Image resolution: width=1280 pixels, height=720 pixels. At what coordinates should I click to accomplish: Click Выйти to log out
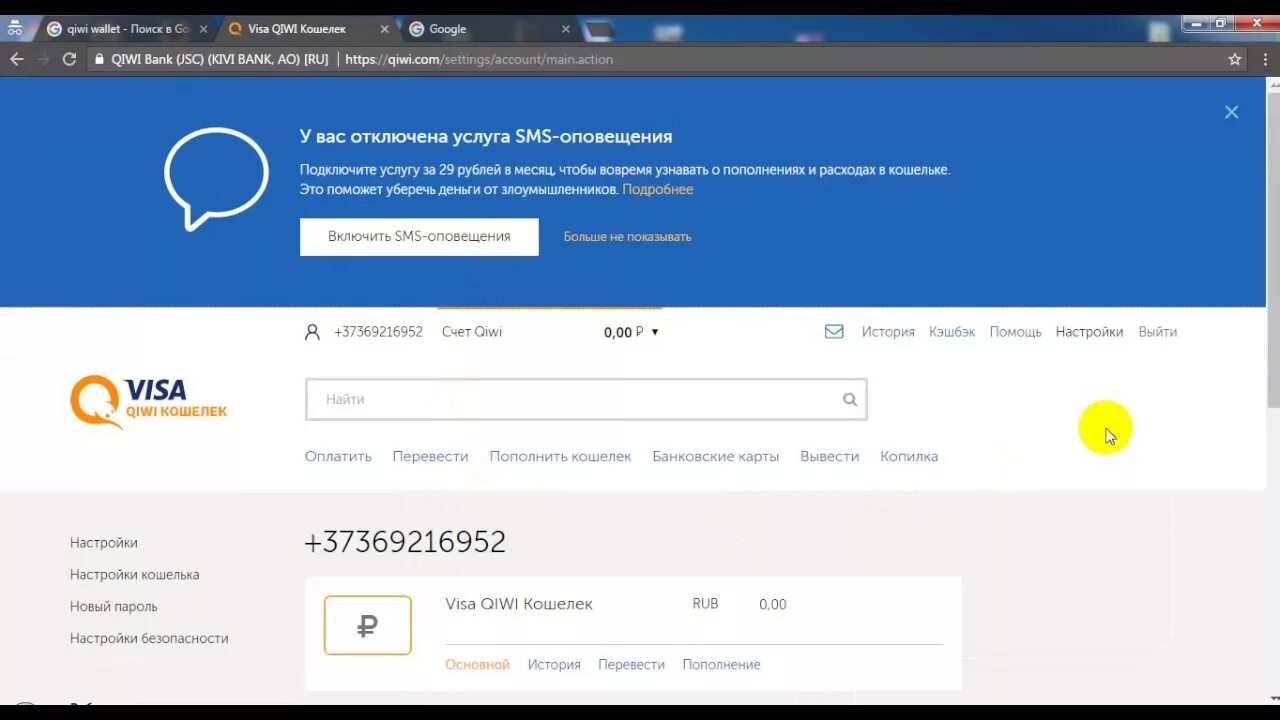point(1157,332)
